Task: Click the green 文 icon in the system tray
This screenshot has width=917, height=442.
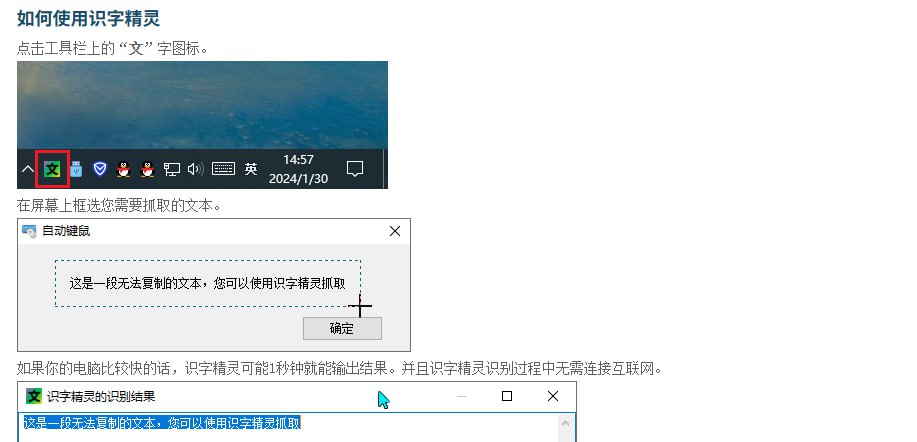Action: point(53,170)
